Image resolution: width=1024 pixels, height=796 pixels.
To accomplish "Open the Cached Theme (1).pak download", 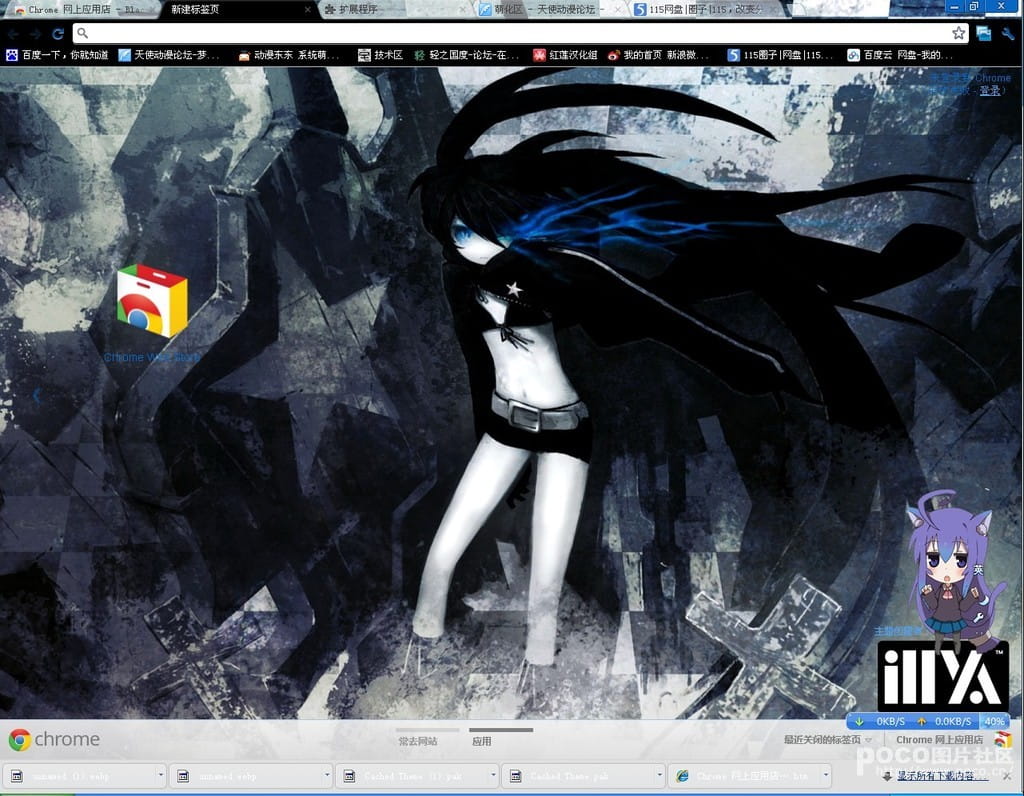I will 413,776.
